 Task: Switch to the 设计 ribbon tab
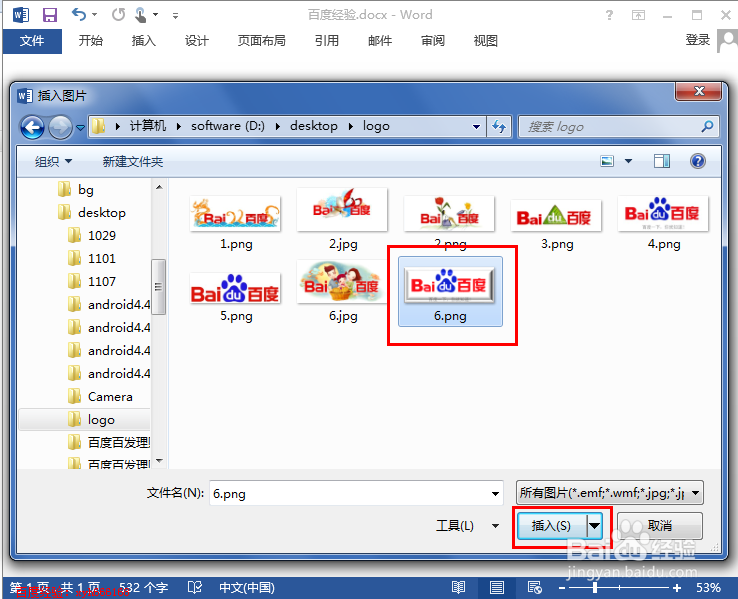pyautogui.click(x=196, y=41)
